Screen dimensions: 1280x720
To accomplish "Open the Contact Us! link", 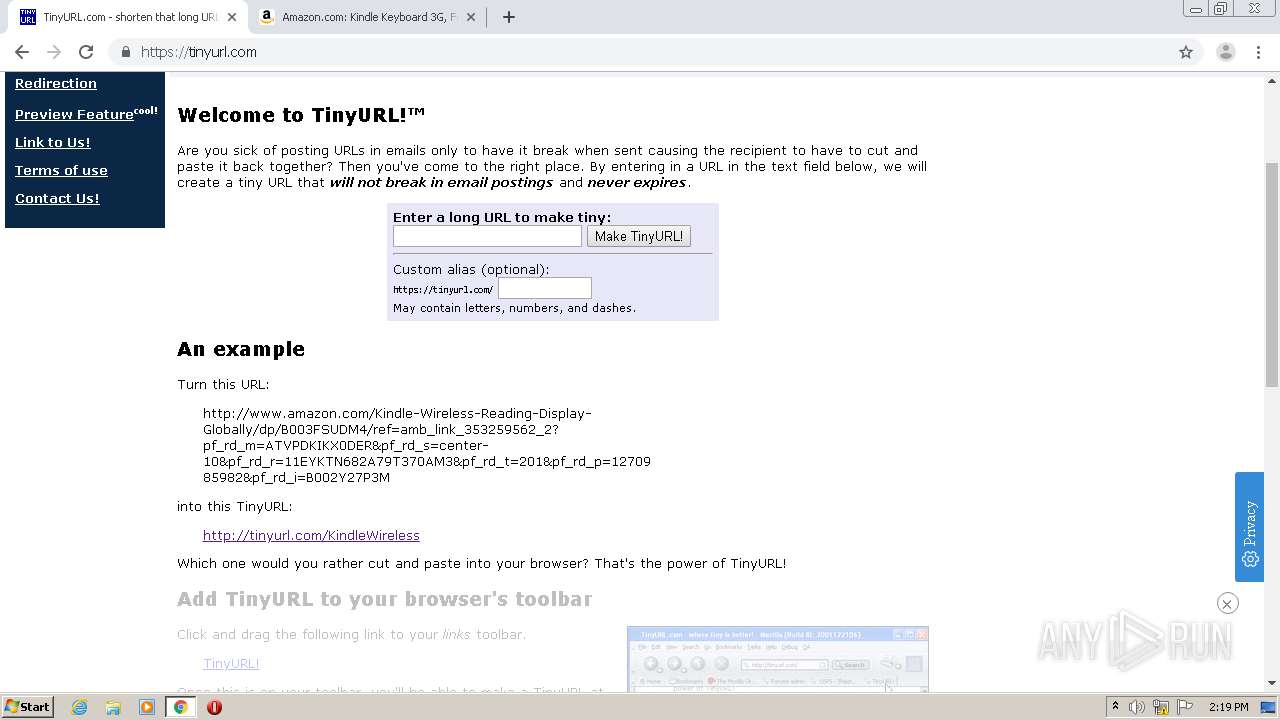I will 57,198.
